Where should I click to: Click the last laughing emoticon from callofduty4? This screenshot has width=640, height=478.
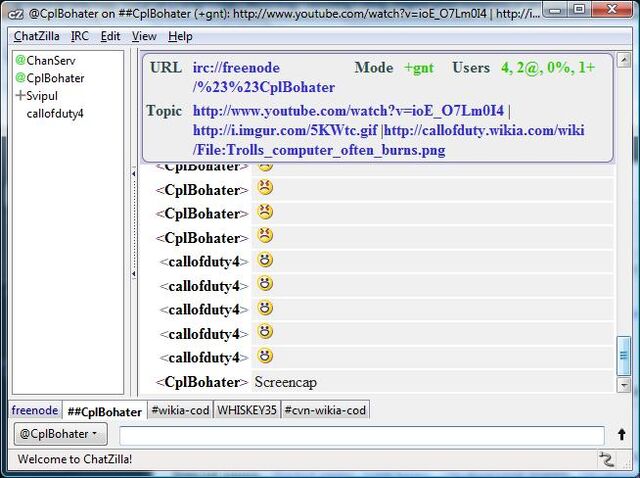tap(265, 356)
